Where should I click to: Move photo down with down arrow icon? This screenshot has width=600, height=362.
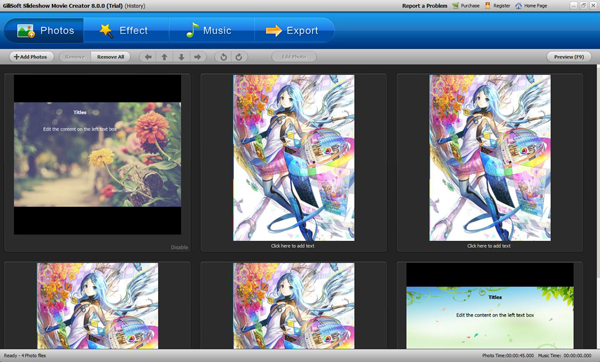point(181,57)
